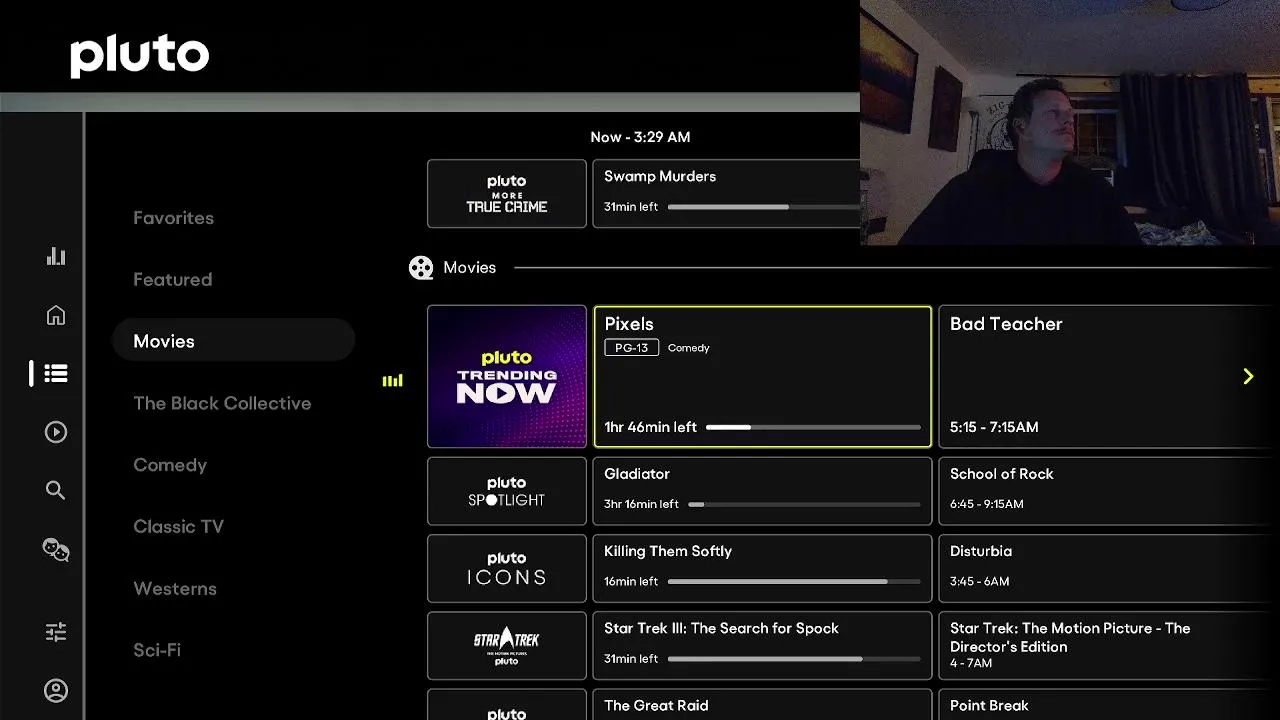Click Star Trek III progress bar
The width and height of the screenshot is (1280, 720).
coord(794,658)
